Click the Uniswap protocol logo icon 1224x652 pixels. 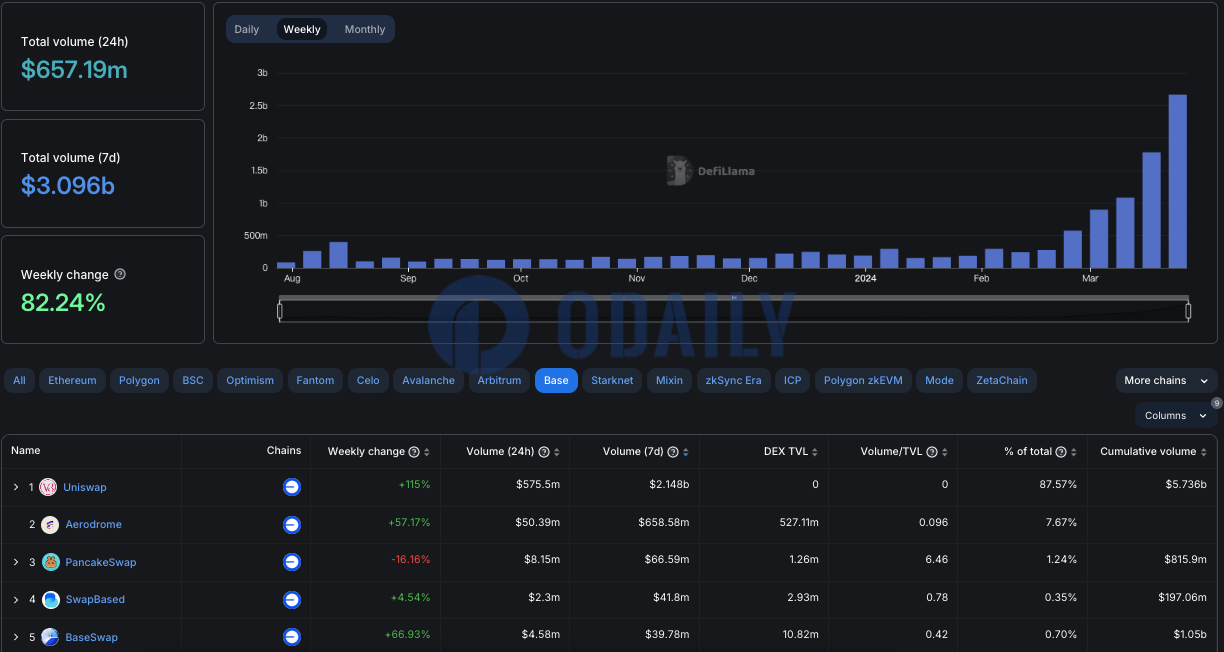tap(50, 487)
